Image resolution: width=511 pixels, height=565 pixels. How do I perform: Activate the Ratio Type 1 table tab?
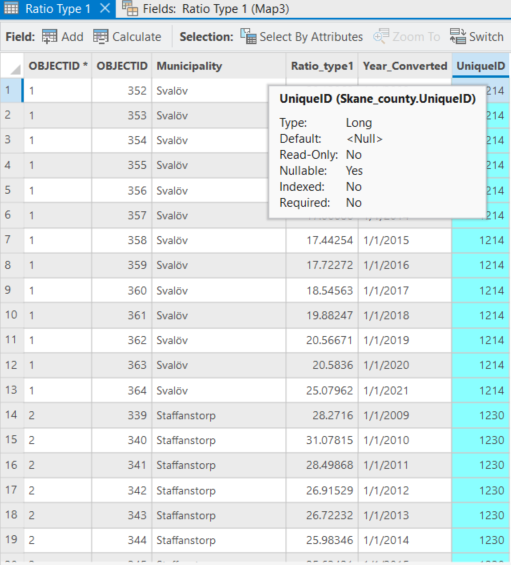58,9
